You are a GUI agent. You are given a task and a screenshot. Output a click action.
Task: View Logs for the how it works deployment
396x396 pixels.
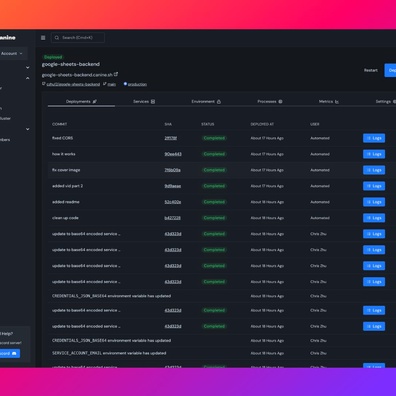pyautogui.click(x=374, y=154)
